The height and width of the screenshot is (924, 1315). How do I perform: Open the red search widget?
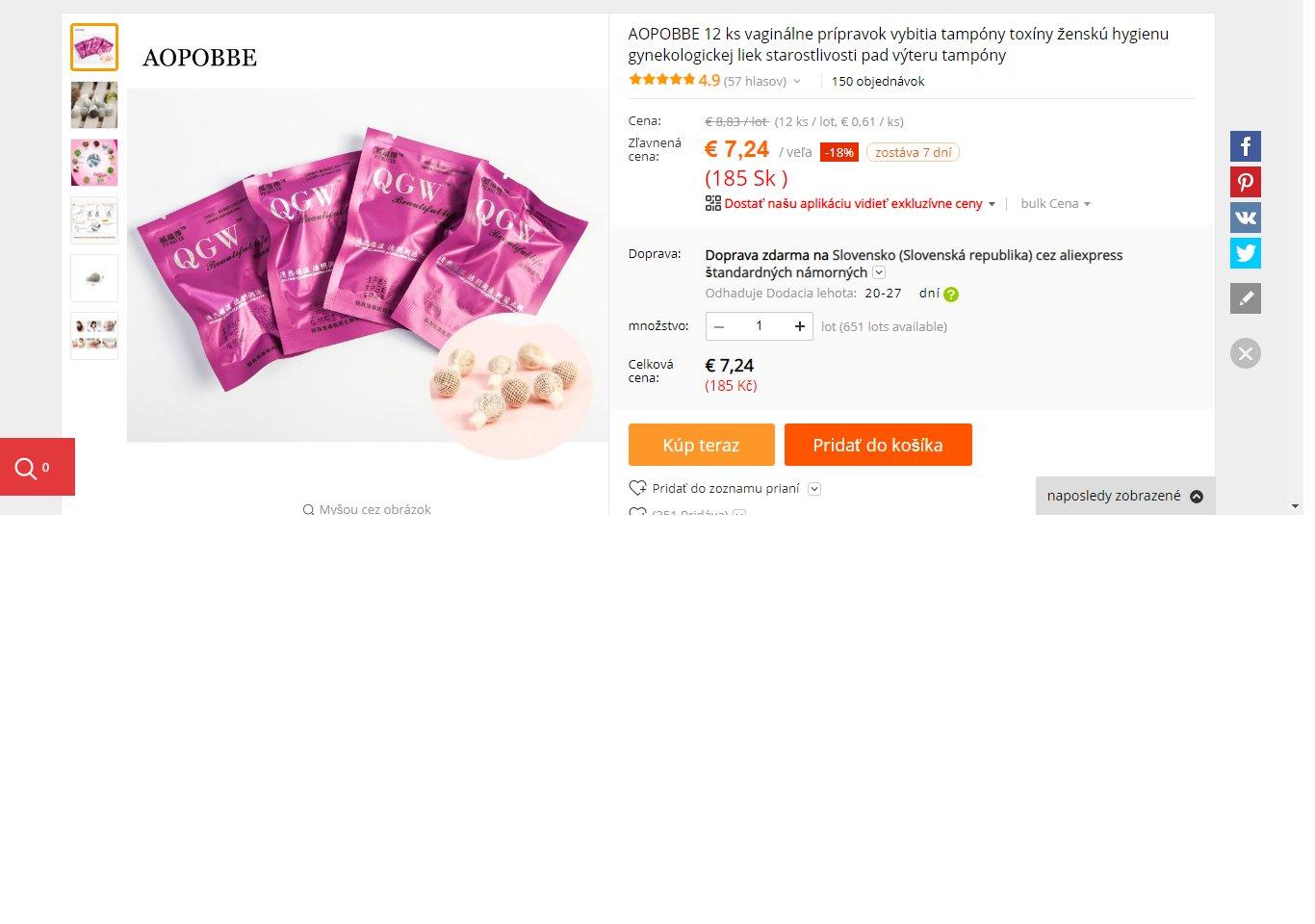tap(37, 468)
